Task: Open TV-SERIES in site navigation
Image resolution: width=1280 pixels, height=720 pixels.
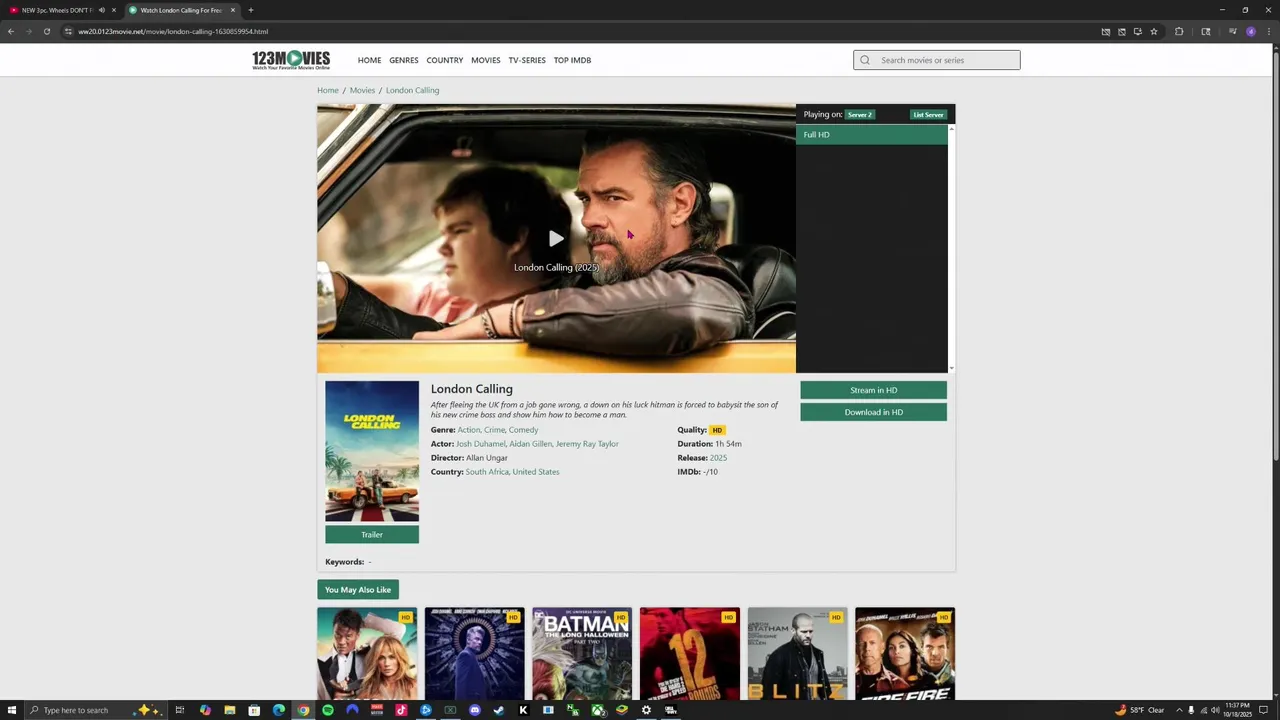Action: (x=527, y=60)
